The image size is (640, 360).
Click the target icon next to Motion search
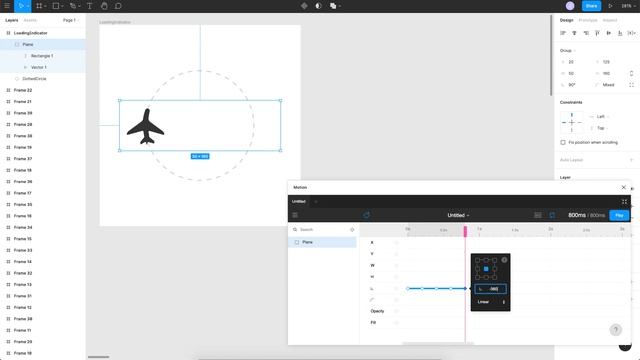coord(352,230)
